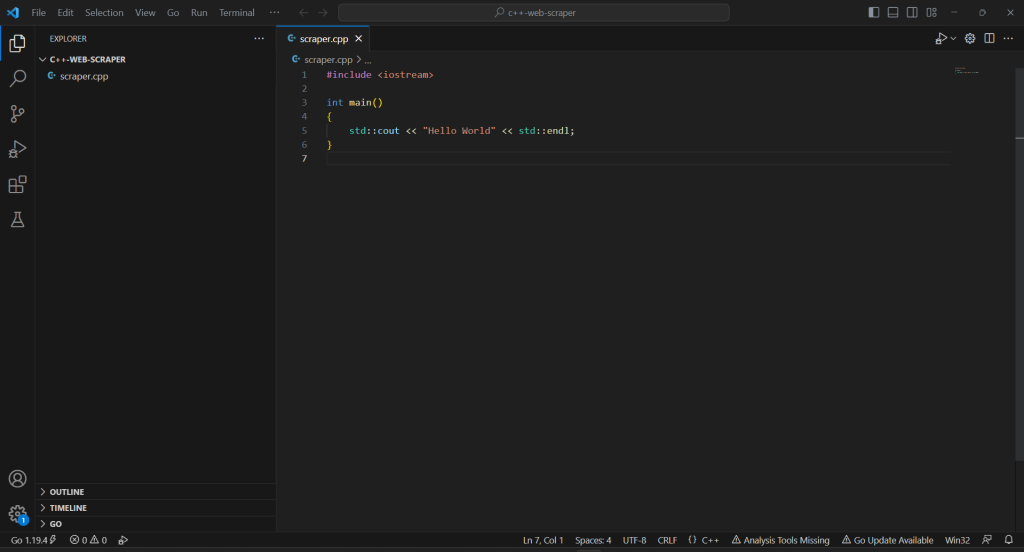
Task: Click the c++-web-scraper command center search box
Action: (533, 13)
